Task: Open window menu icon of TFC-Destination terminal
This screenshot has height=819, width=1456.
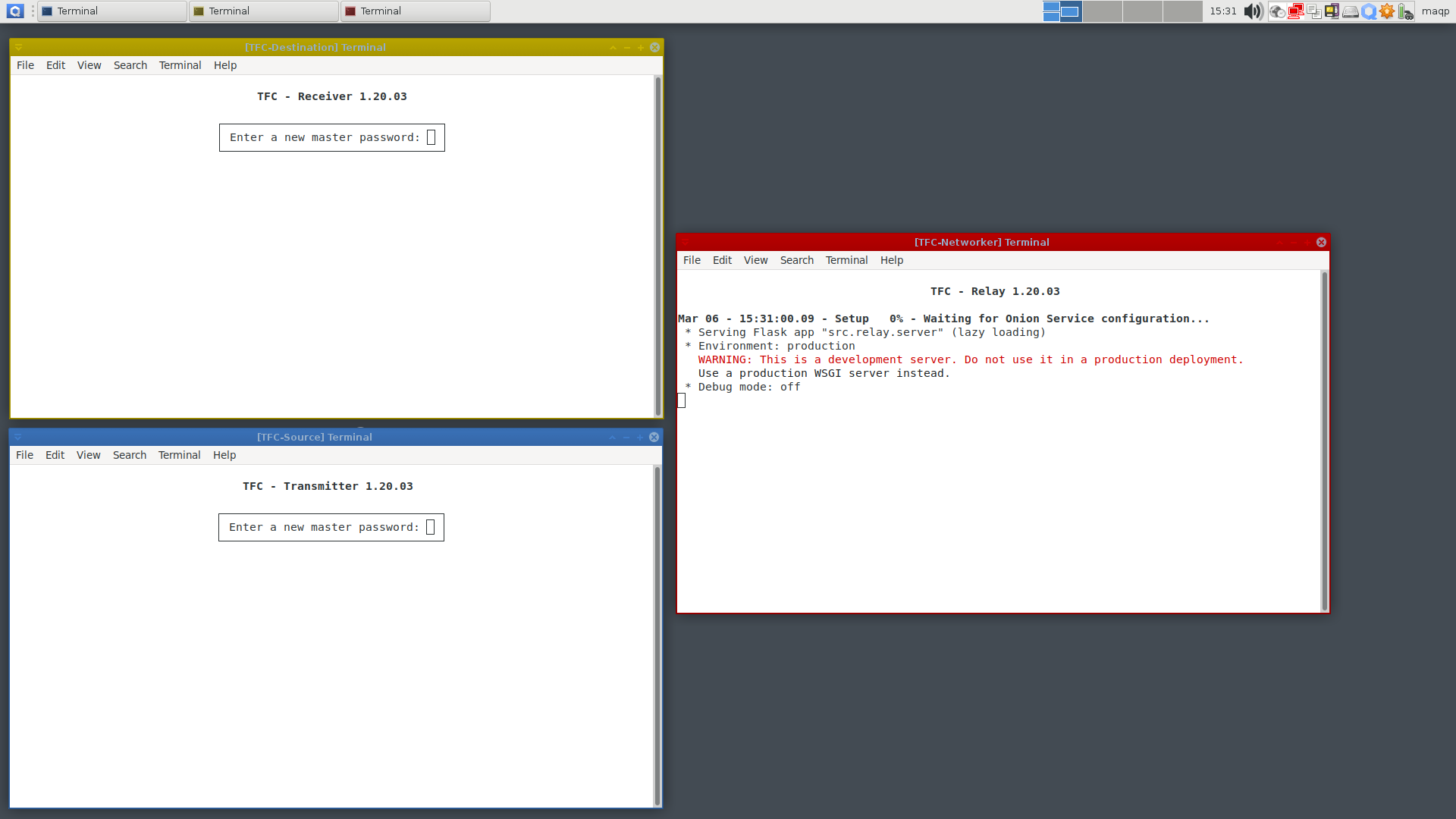Action: 18,47
